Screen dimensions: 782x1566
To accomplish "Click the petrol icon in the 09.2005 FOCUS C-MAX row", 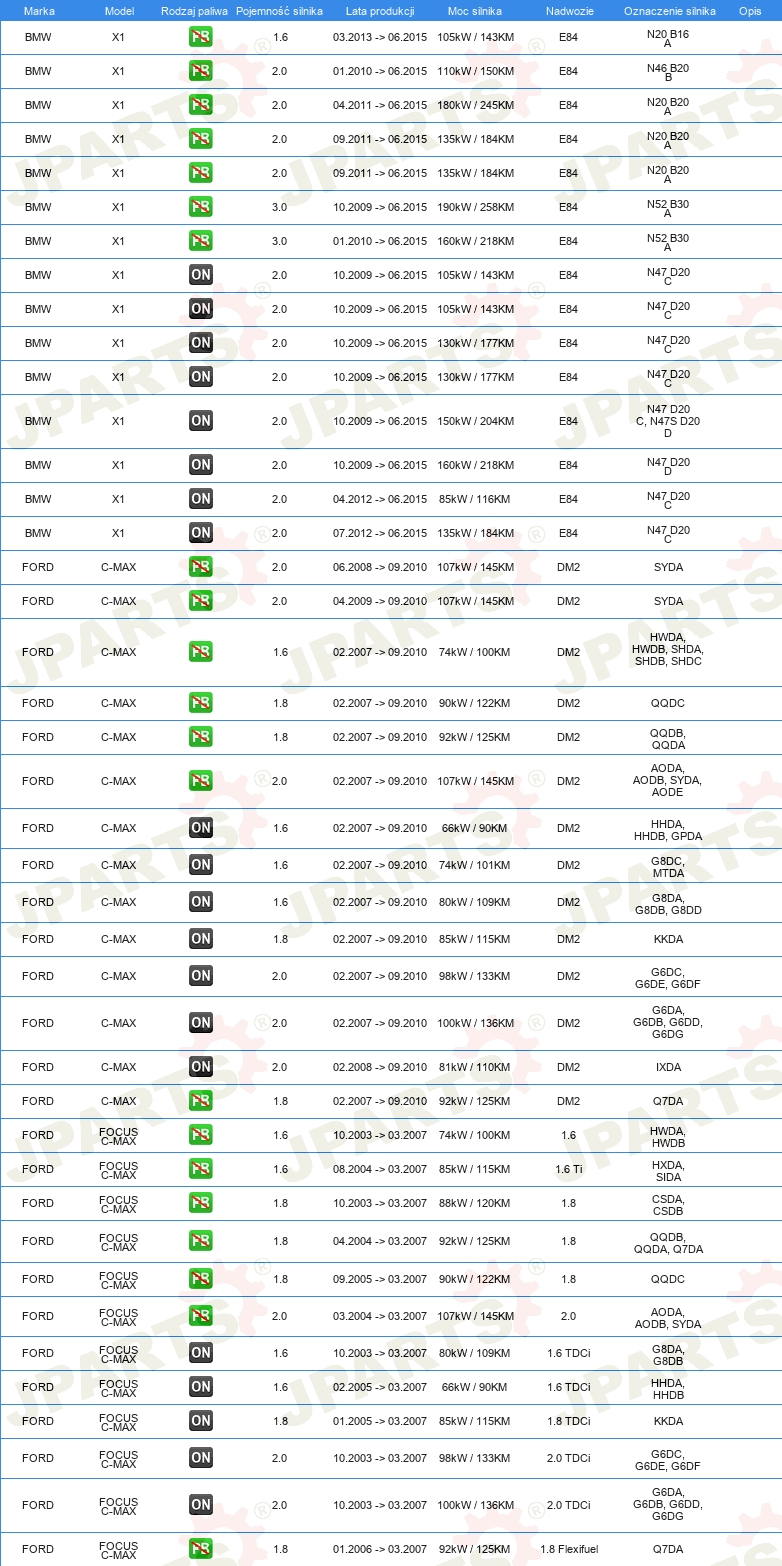I will pos(201,1279).
